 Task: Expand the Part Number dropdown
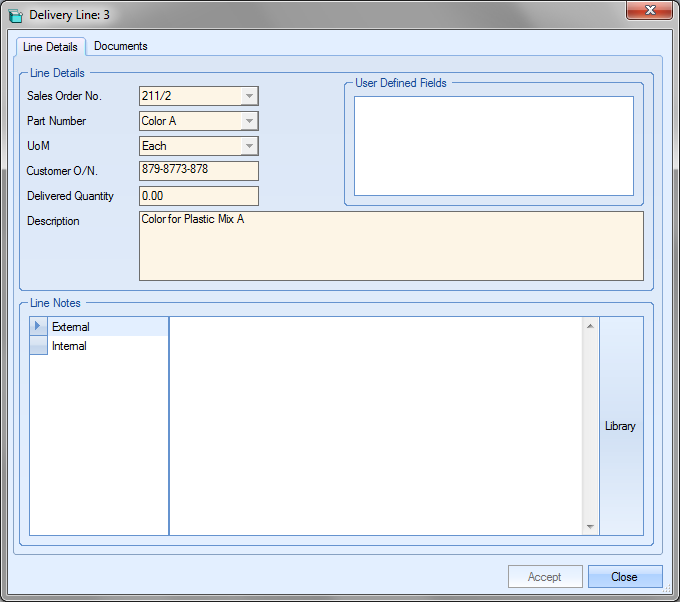tap(249, 121)
